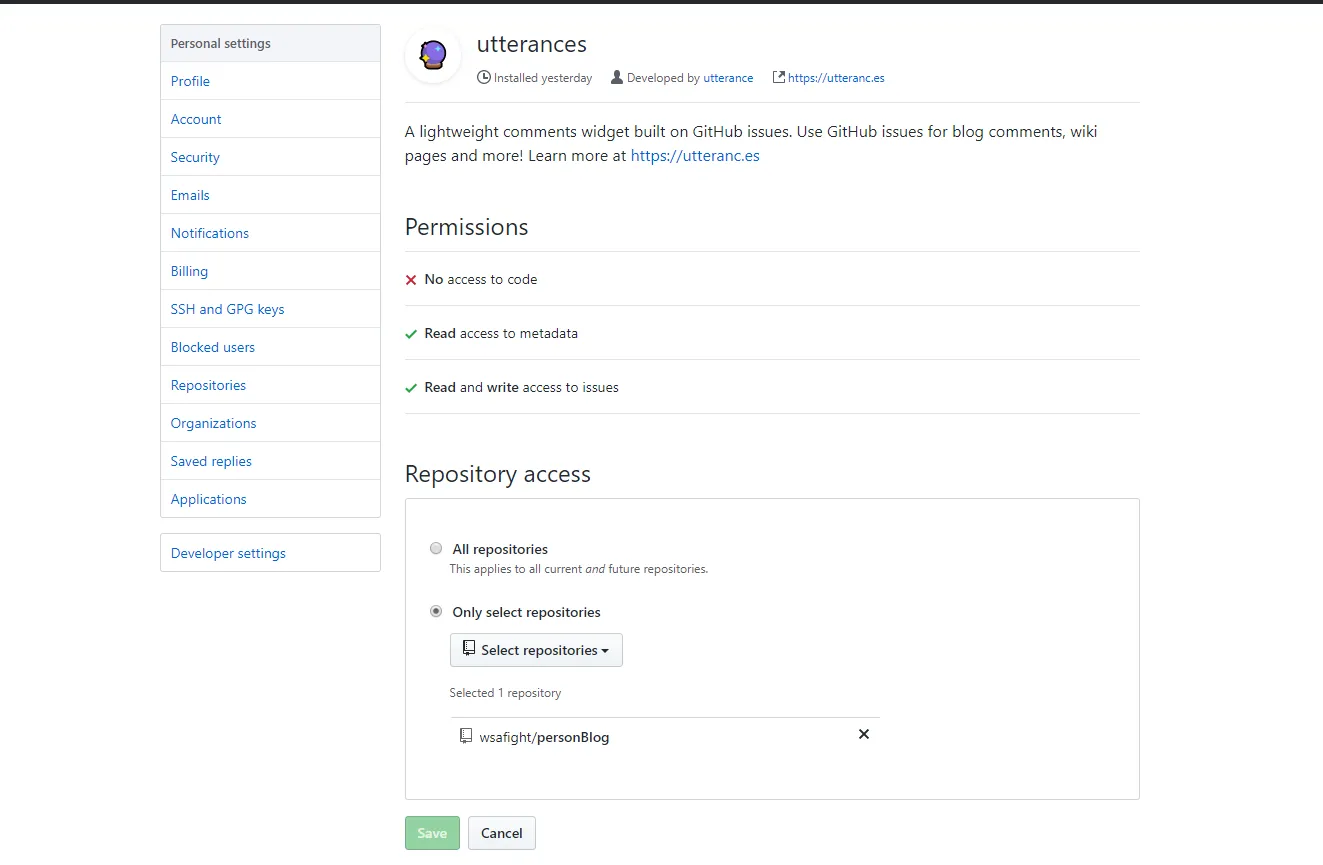Open the Select repositories dropdown
1323x865 pixels.
[x=536, y=650]
